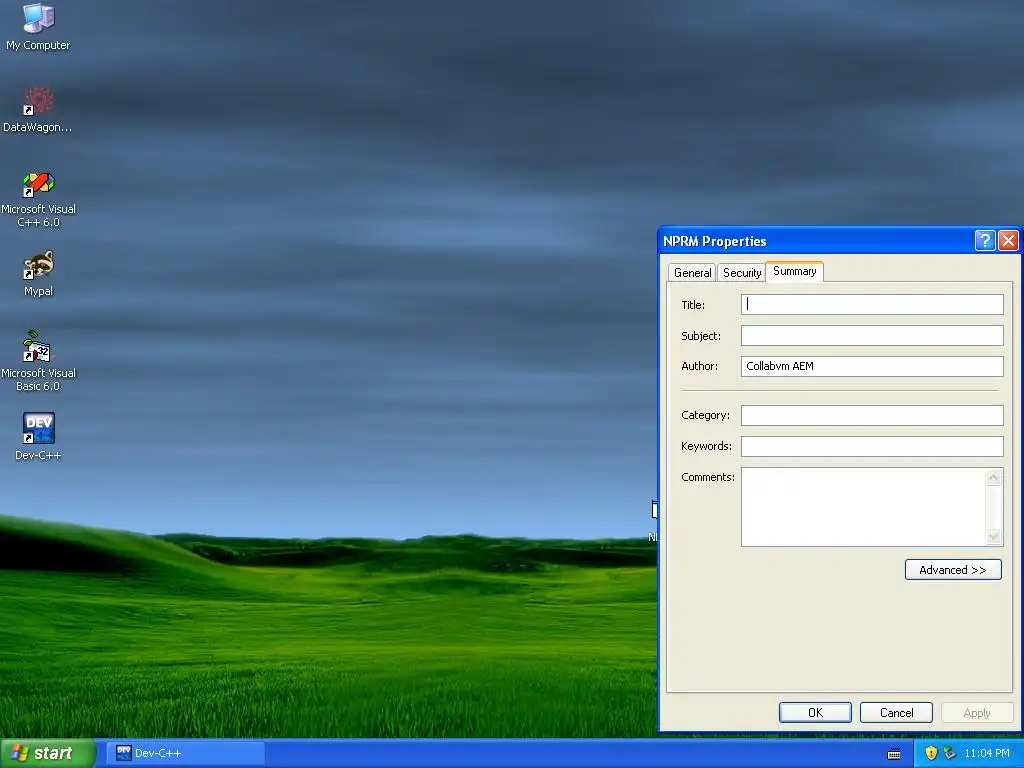Click Cancel in NPRM Properties
1024x768 pixels.
[x=896, y=712]
